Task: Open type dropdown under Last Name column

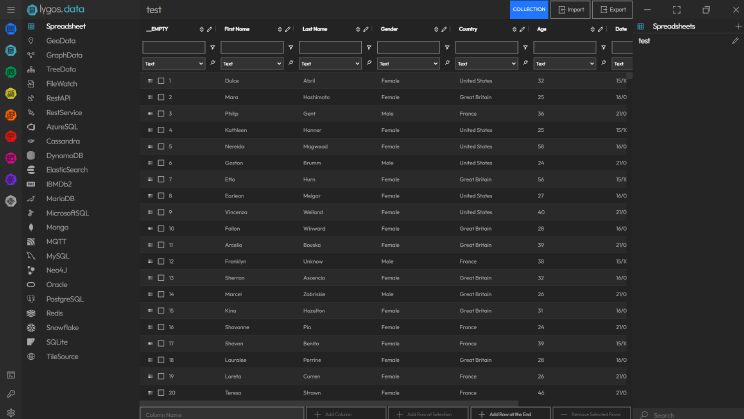Action: tap(330, 64)
